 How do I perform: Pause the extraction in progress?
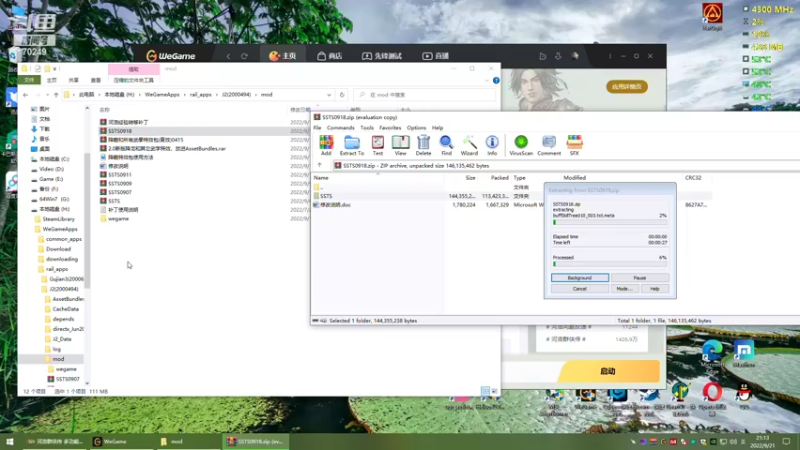click(x=640, y=278)
